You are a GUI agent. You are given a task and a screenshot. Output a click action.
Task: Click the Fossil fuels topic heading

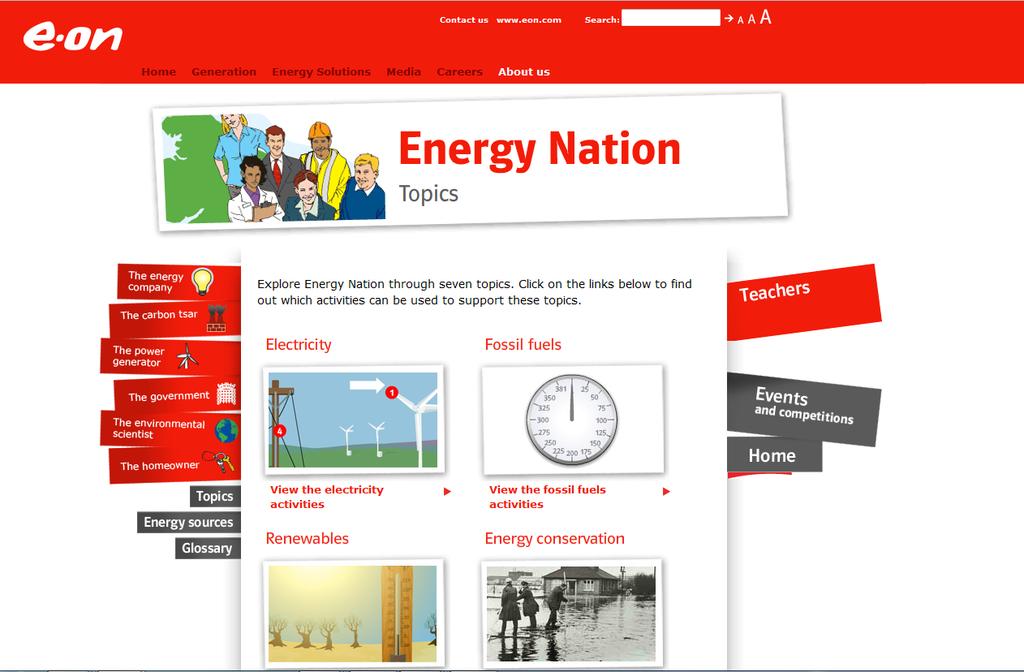click(x=523, y=344)
